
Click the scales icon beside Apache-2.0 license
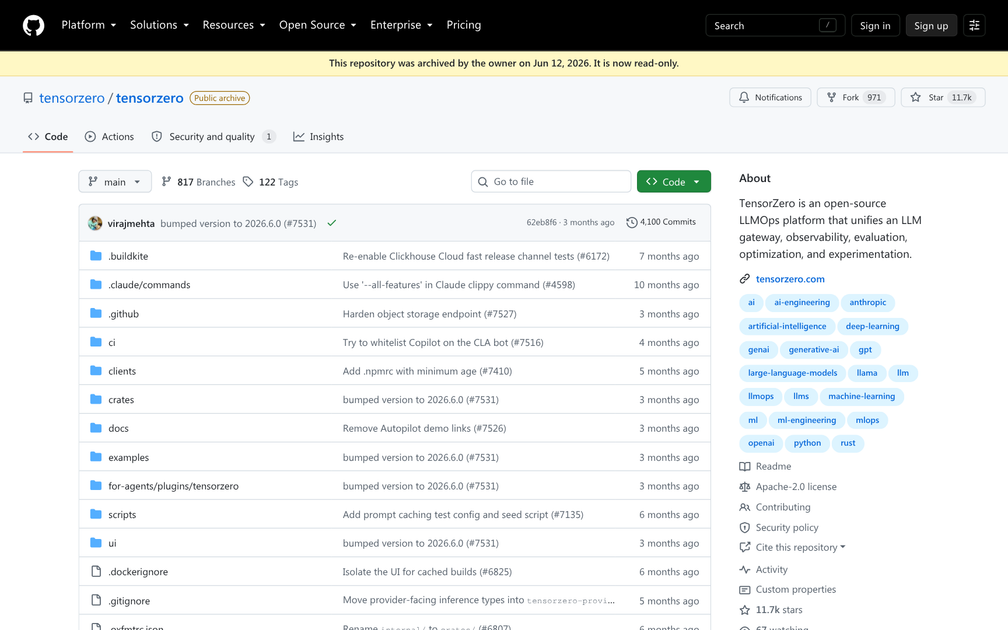[744, 487]
